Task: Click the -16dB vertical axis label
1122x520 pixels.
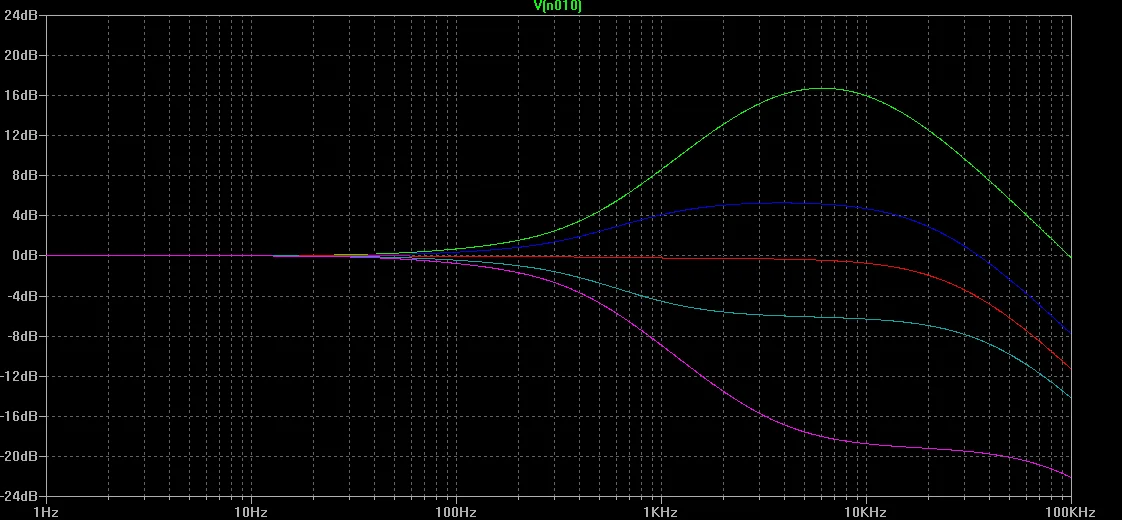Action: pyautogui.click(x=19, y=416)
